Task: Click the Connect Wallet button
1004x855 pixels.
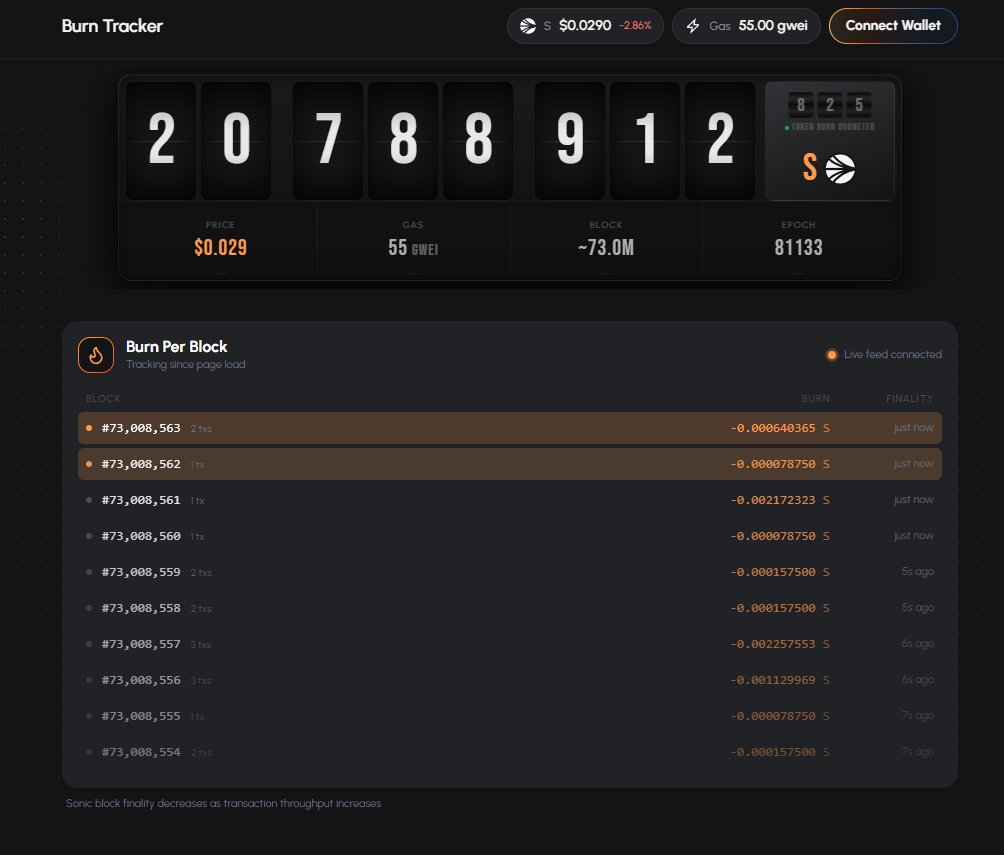Action: coord(893,26)
